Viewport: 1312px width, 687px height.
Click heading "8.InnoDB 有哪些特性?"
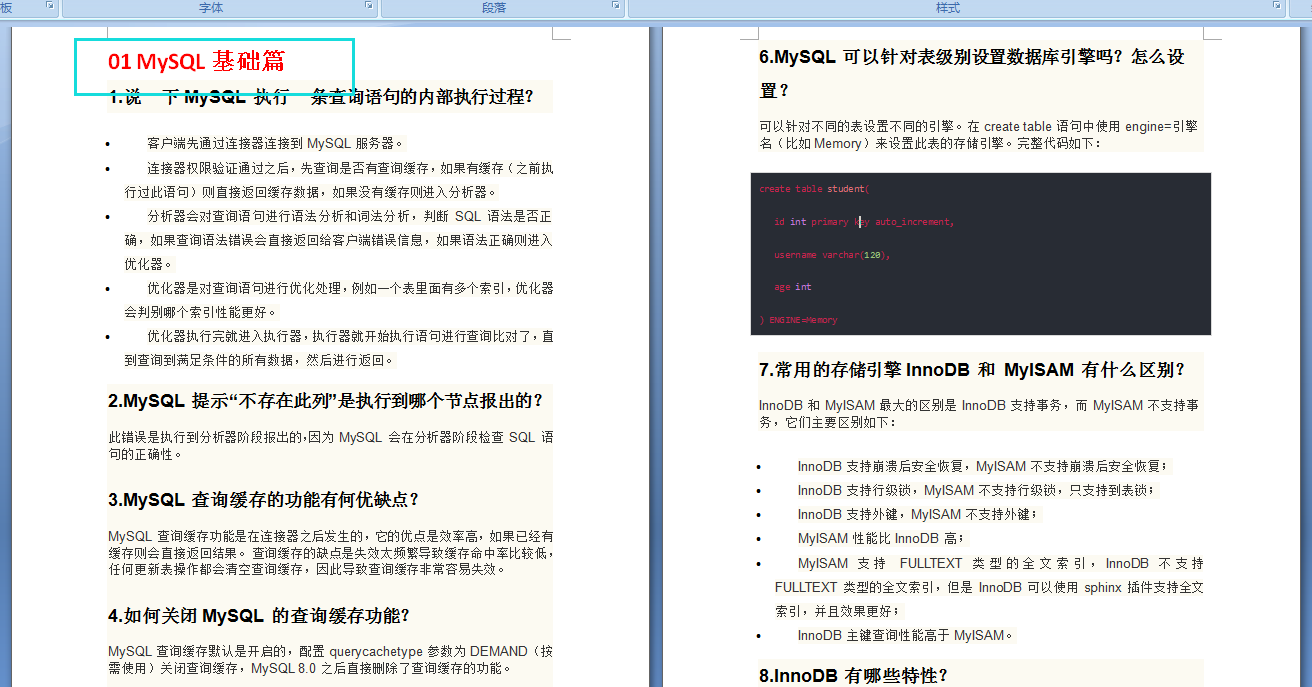pyautogui.click(x=853, y=676)
